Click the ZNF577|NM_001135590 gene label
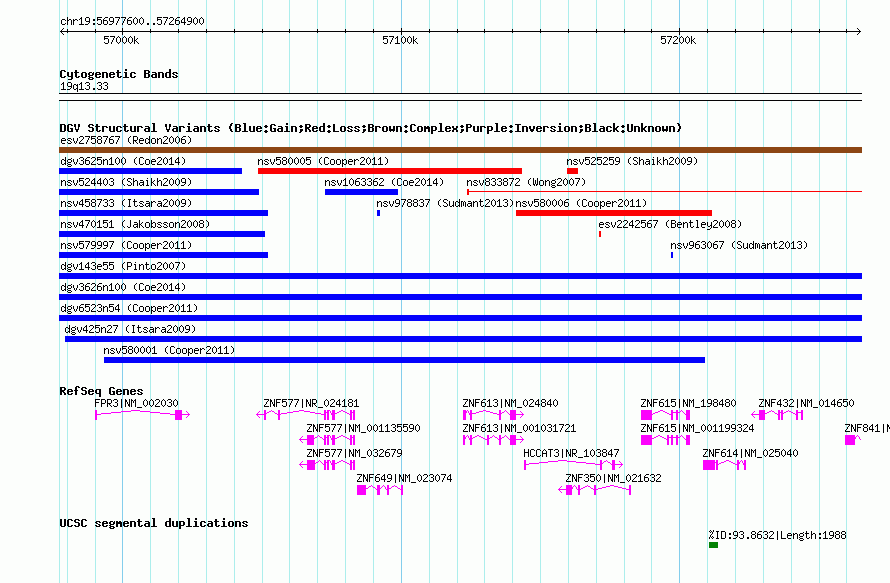The image size is (890, 583). (363, 428)
